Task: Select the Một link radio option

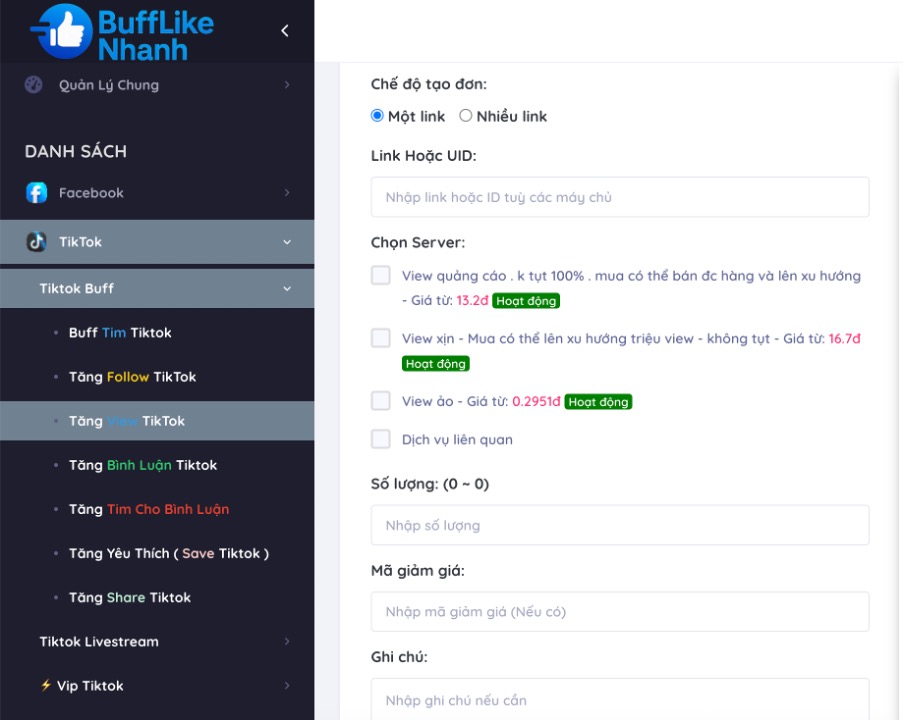Action: [x=378, y=116]
